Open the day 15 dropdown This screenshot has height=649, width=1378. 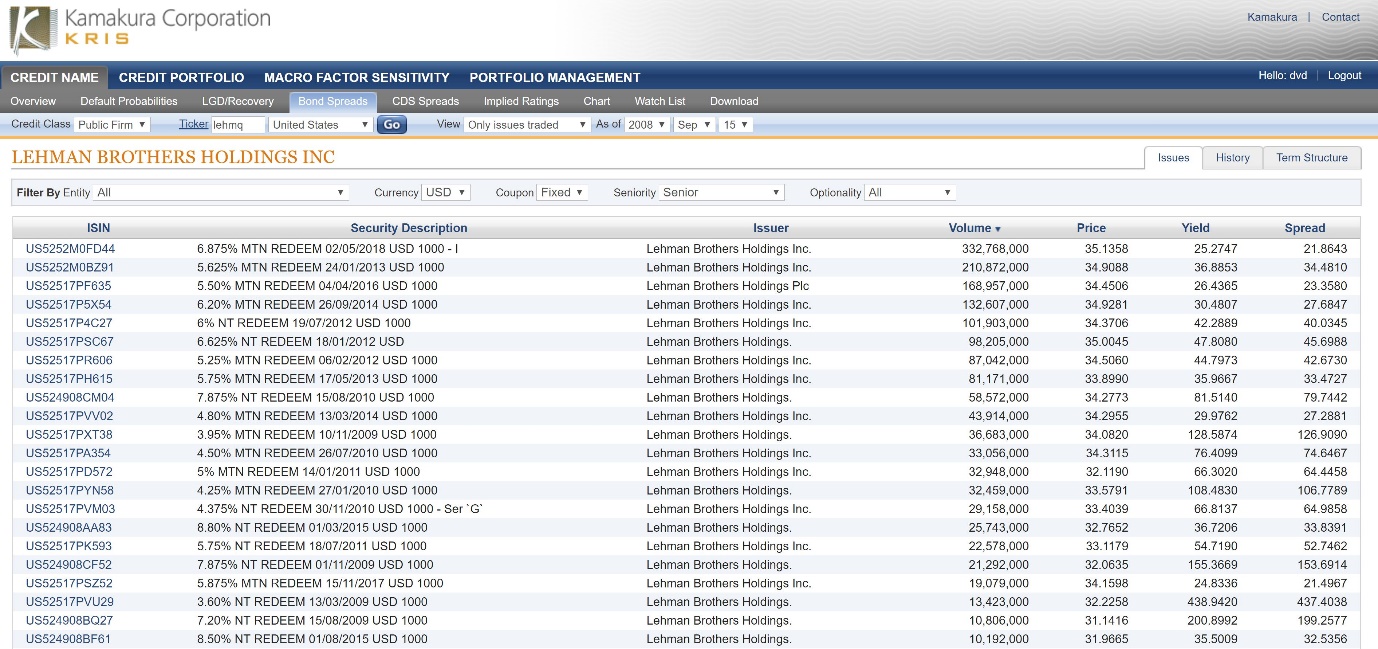tap(736, 125)
